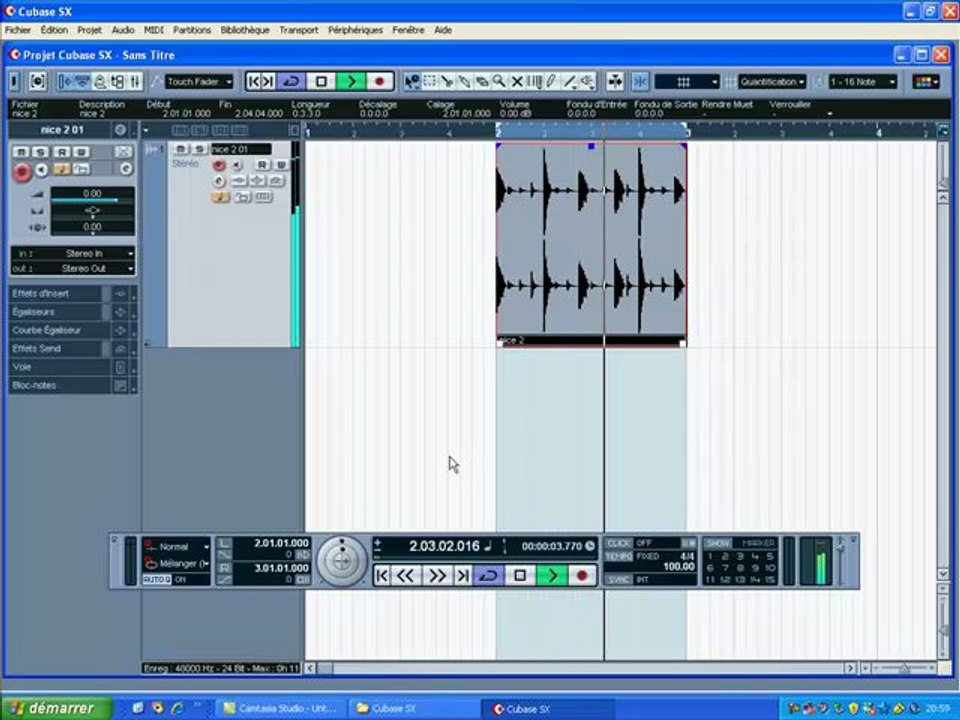Click Stop on the transport panel
This screenshot has height=720, width=960.
coord(520,576)
